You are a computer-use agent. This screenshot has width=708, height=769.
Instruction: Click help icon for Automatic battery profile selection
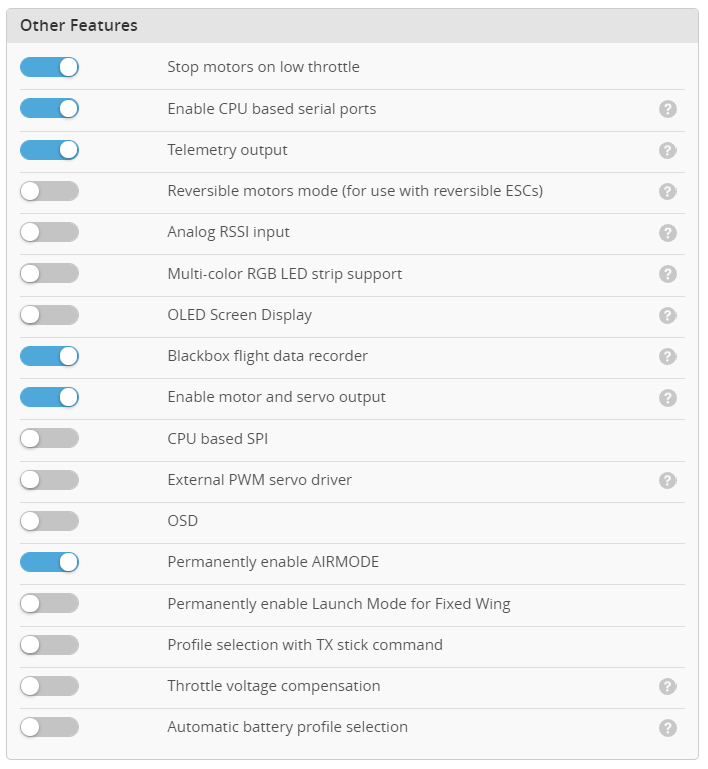click(668, 727)
